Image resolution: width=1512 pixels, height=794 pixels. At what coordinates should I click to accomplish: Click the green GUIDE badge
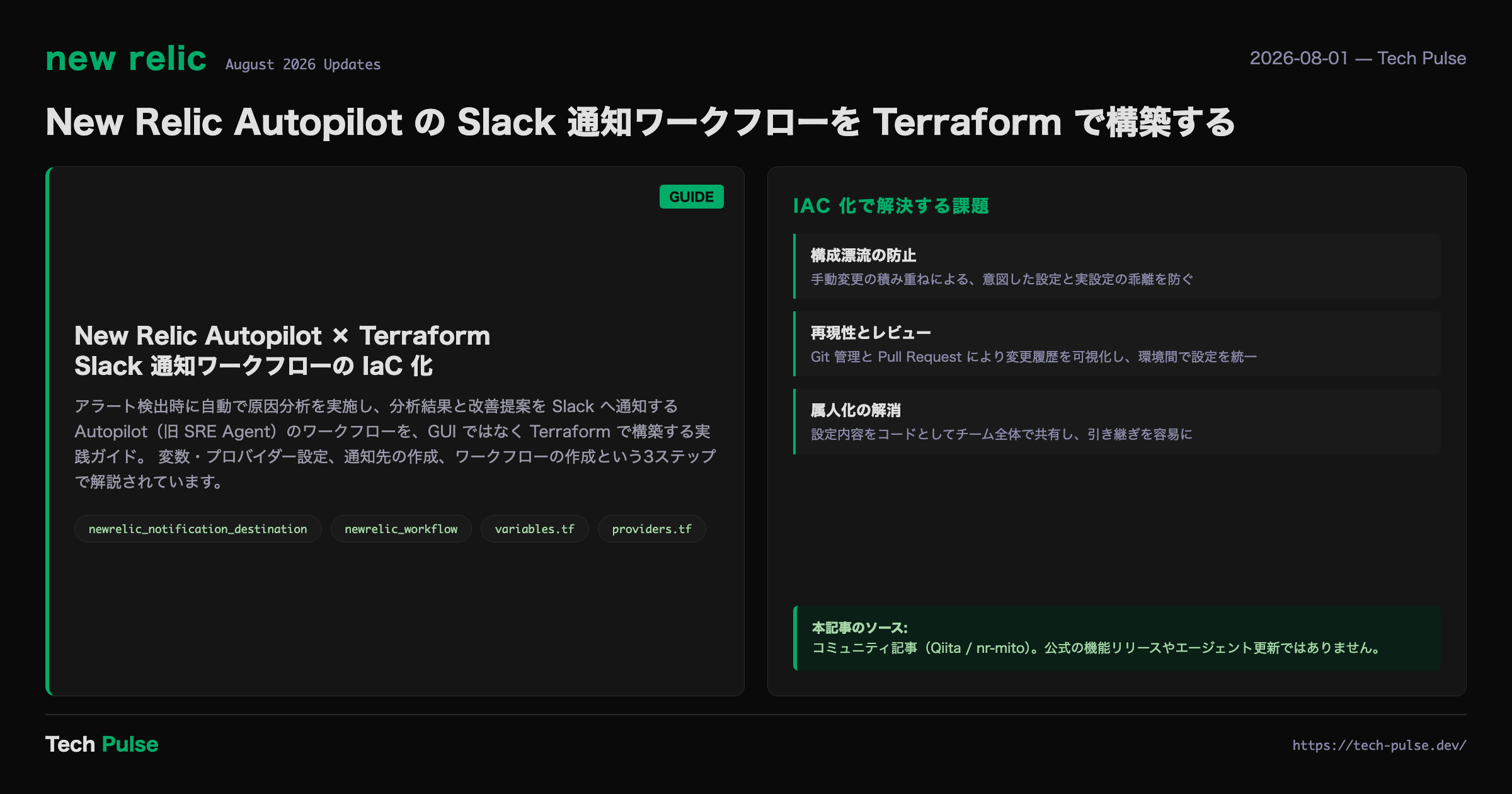[692, 197]
